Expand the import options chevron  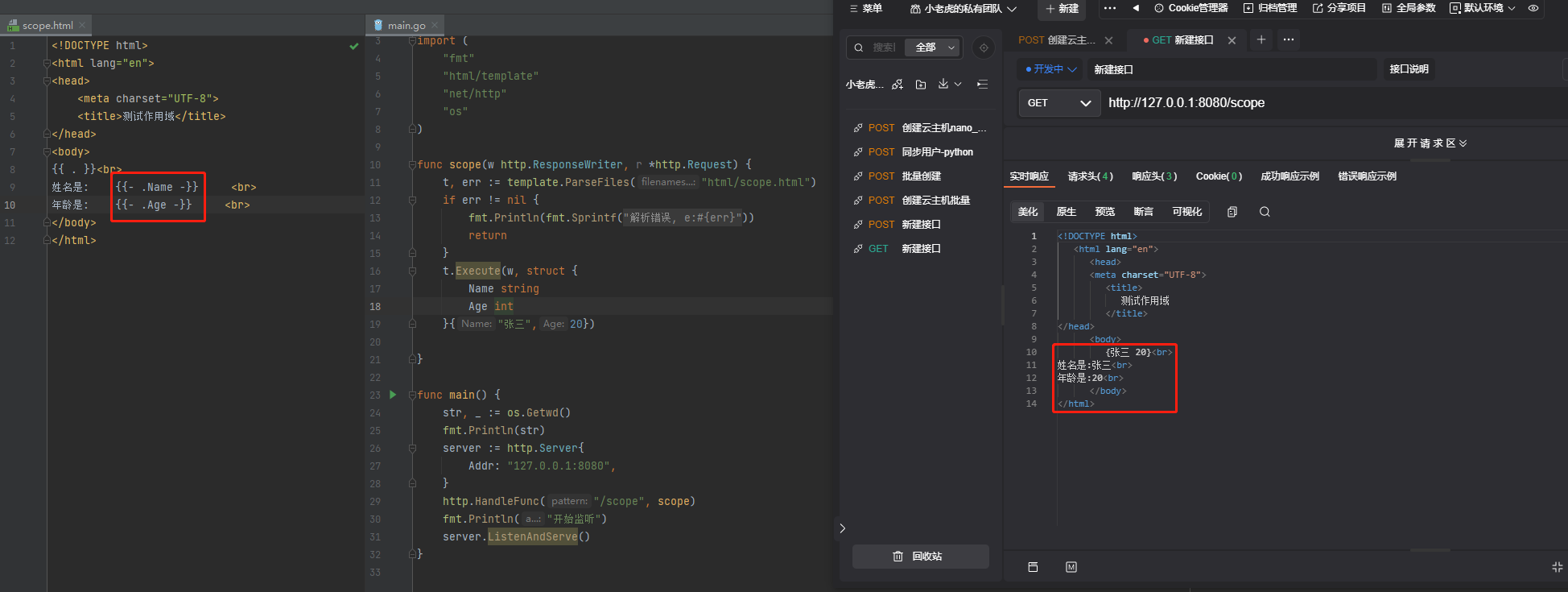point(958,84)
